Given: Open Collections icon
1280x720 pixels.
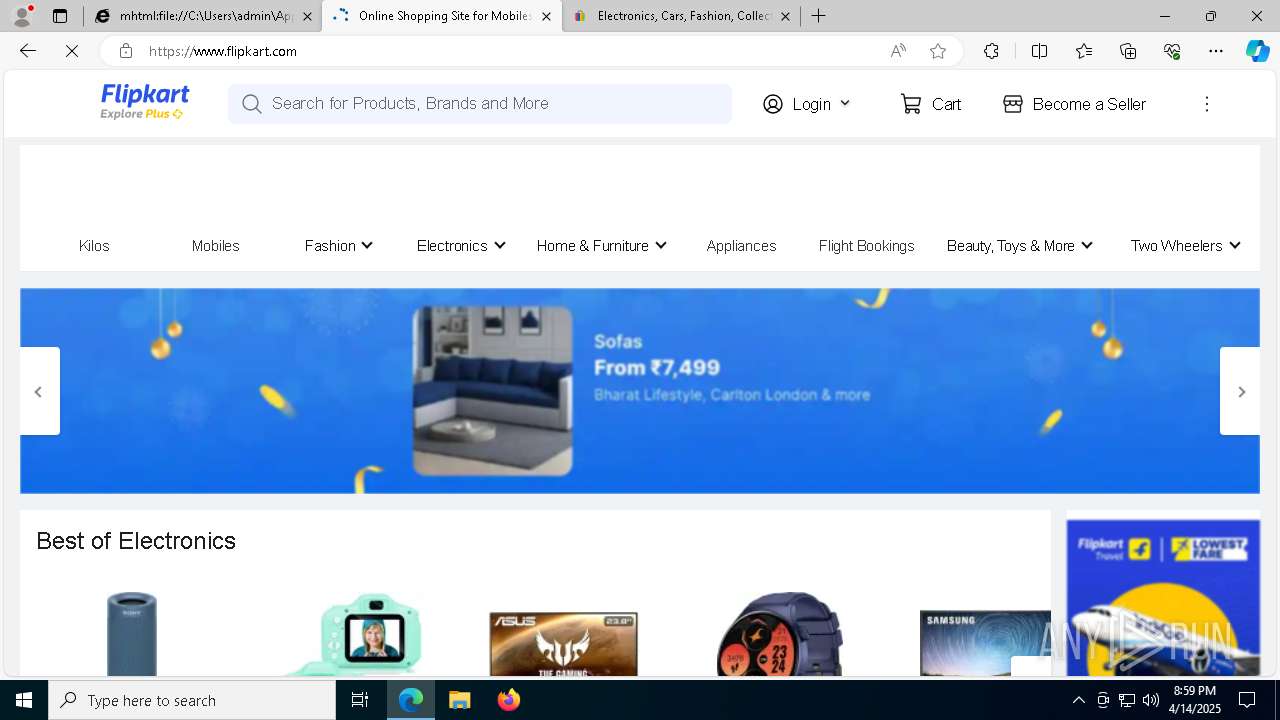Looking at the screenshot, I should pyautogui.click(x=1128, y=51).
